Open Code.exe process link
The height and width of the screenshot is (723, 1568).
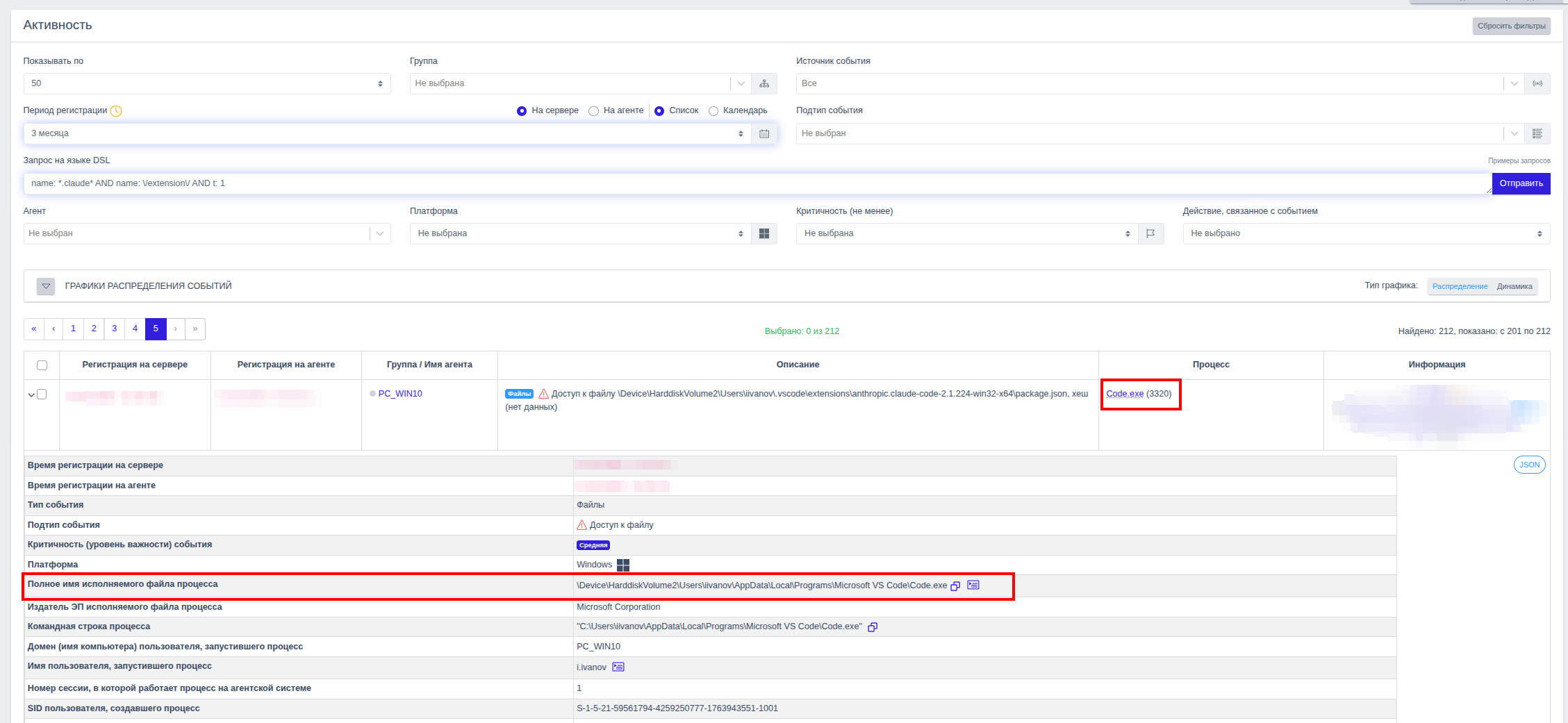click(x=1125, y=394)
